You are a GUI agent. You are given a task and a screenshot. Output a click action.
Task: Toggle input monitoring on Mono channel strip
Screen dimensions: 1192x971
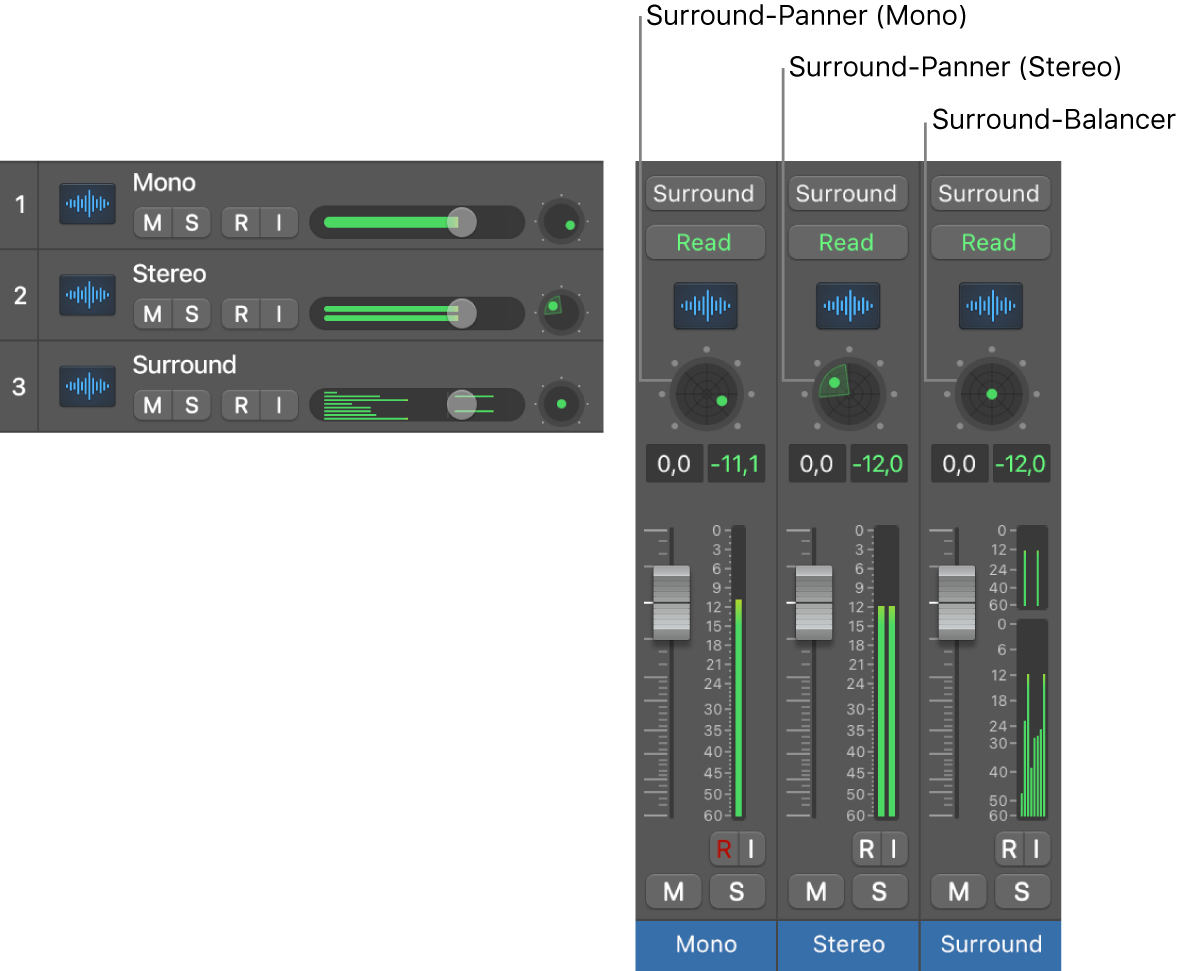pyautogui.click(x=751, y=849)
